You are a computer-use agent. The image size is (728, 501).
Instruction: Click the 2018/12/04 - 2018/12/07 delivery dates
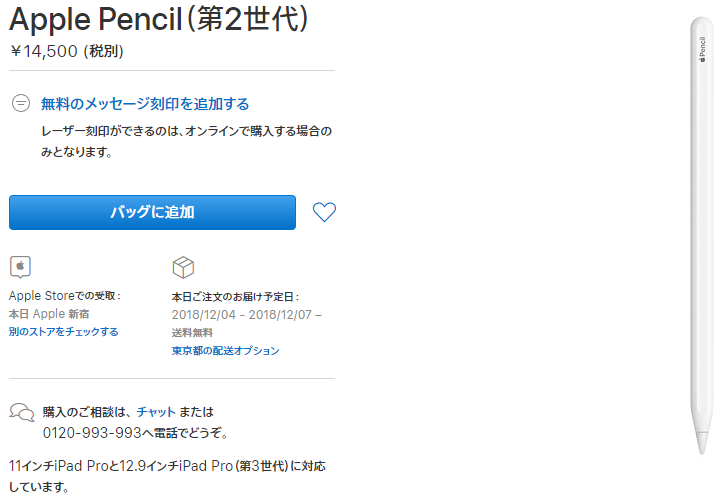246,314
